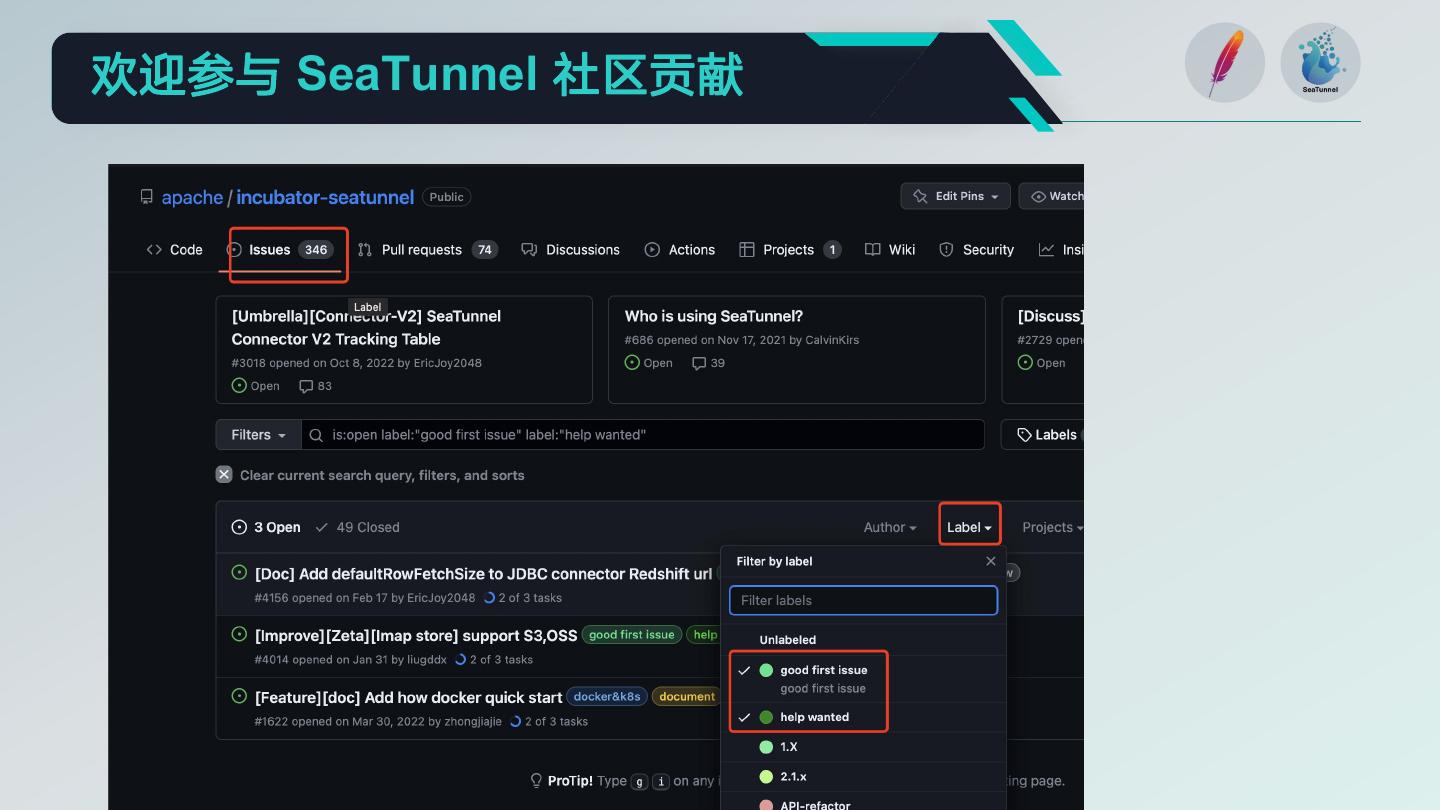1440x810 pixels.
Task: Click the color dot beside 1.X label
Action: (x=766, y=747)
